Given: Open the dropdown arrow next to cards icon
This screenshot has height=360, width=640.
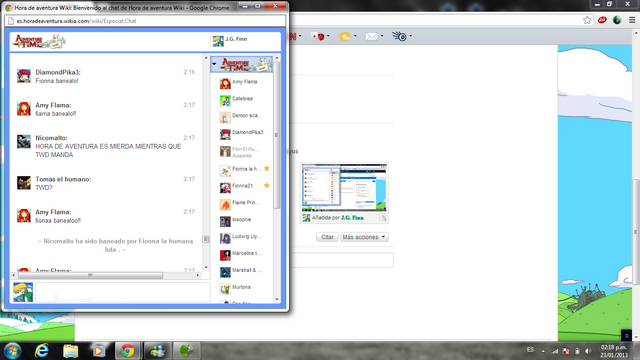Looking at the screenshot, I should (328, 36).
